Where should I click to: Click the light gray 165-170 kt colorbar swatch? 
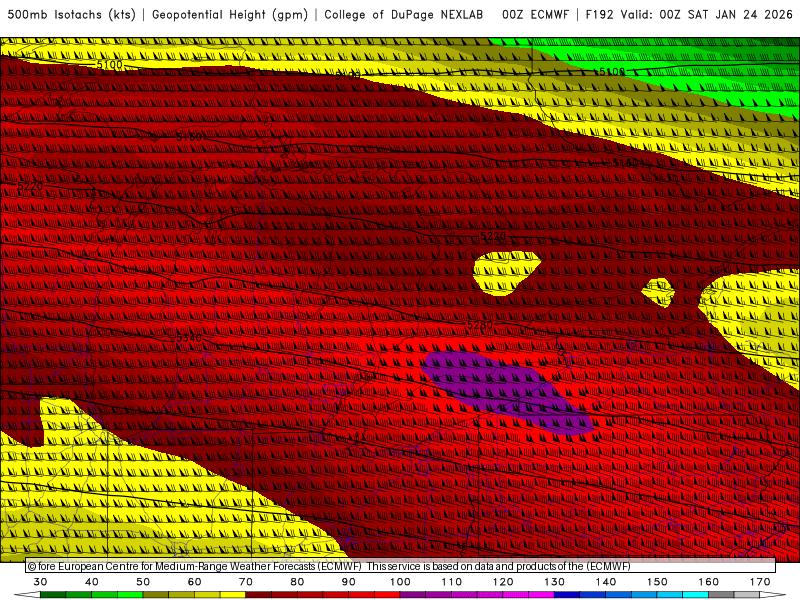[747, 595]
